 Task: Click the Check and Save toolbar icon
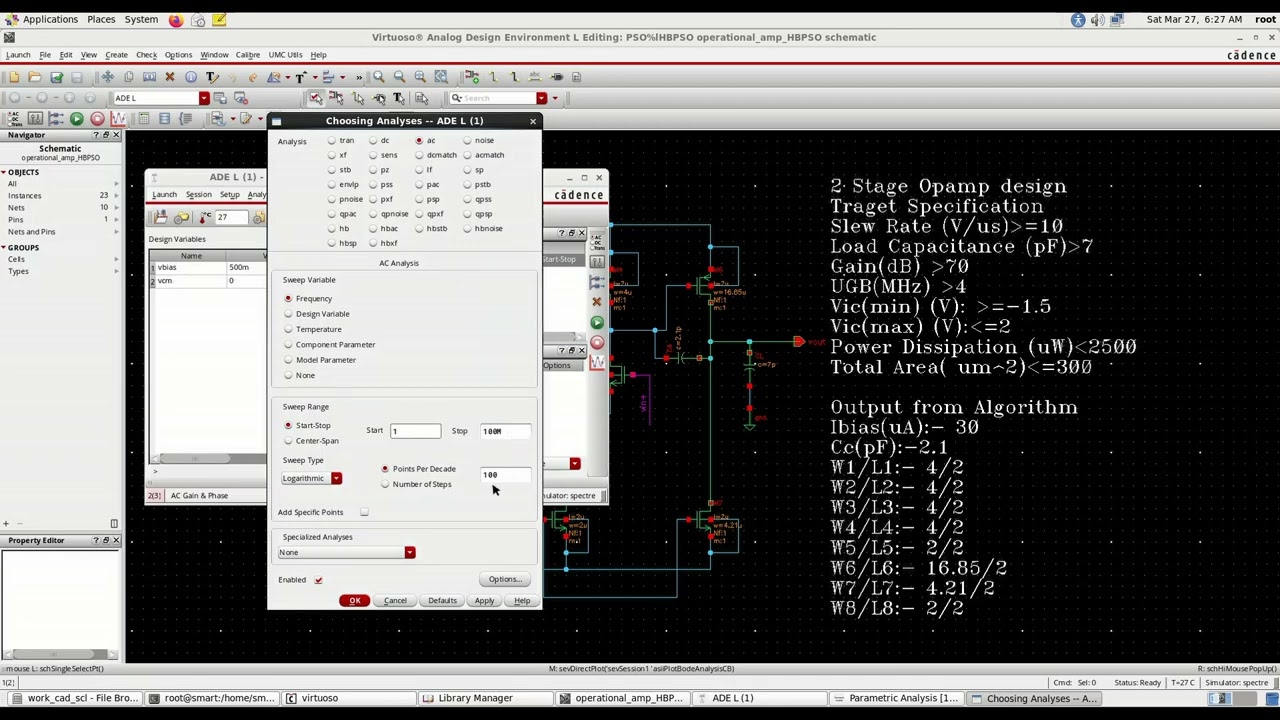pyautogui.click(x=56, y=77)
